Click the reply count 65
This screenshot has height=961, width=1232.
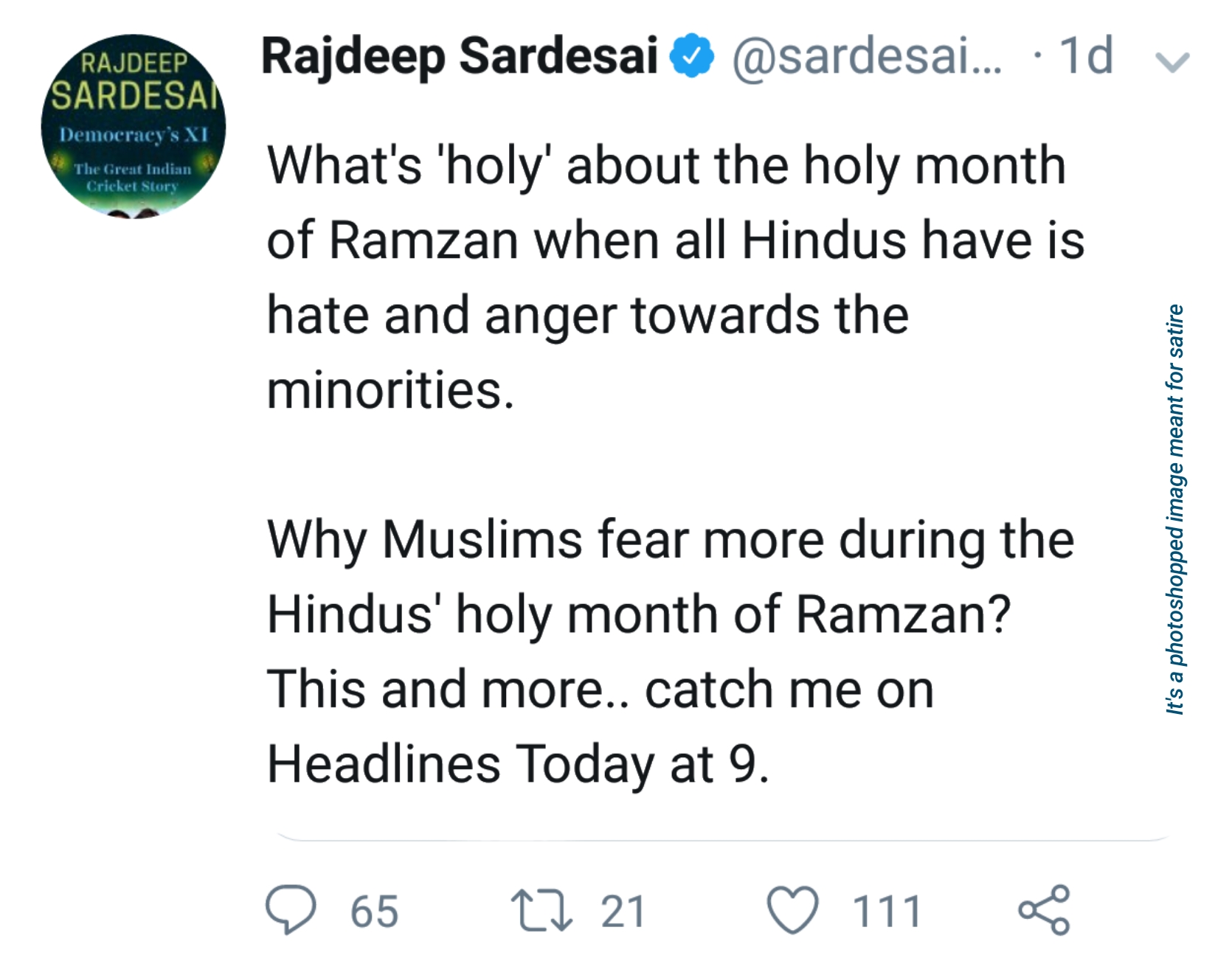(x=374, y=912)
